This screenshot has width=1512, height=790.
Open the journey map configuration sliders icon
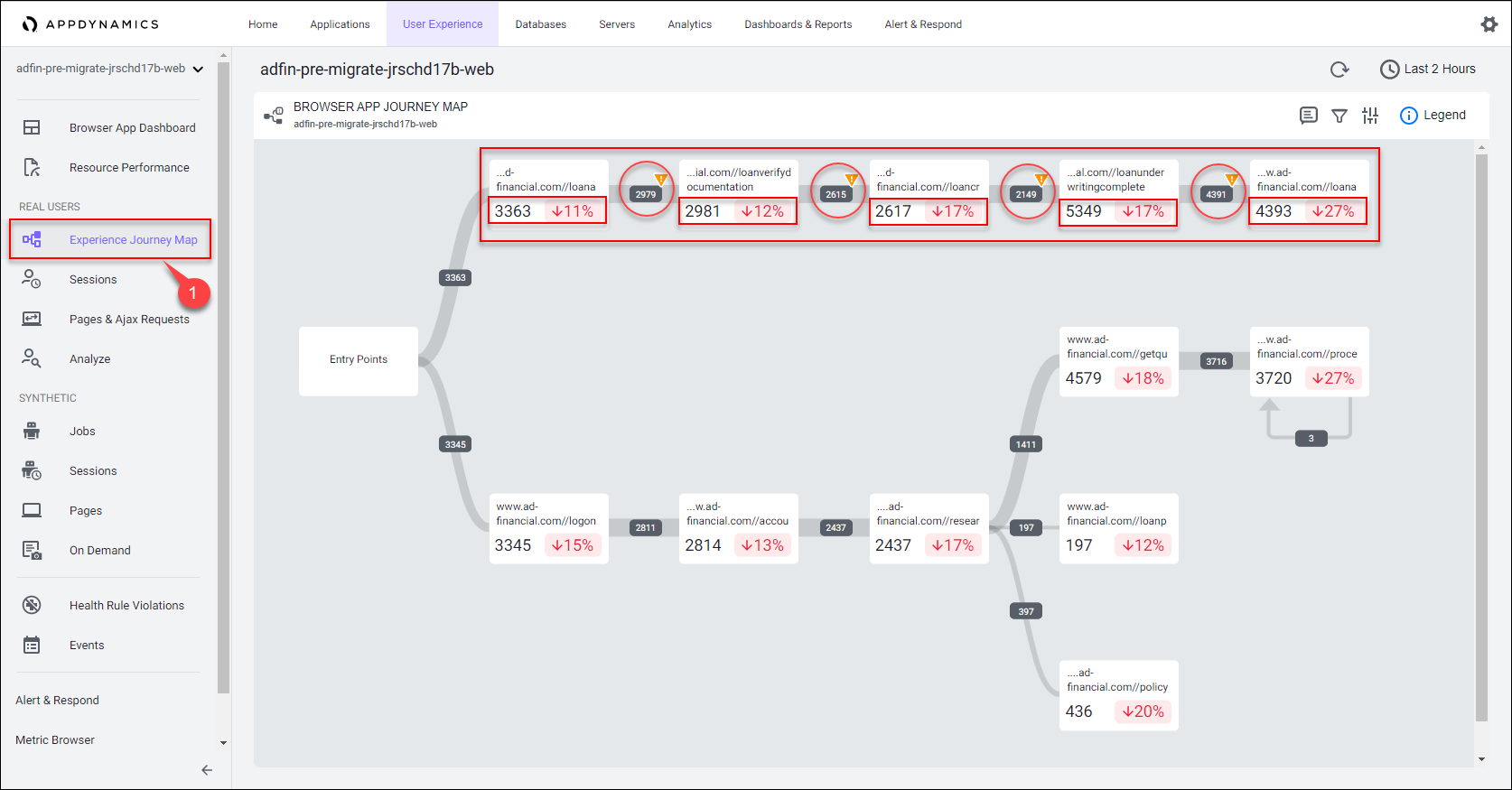[1370, 116]
